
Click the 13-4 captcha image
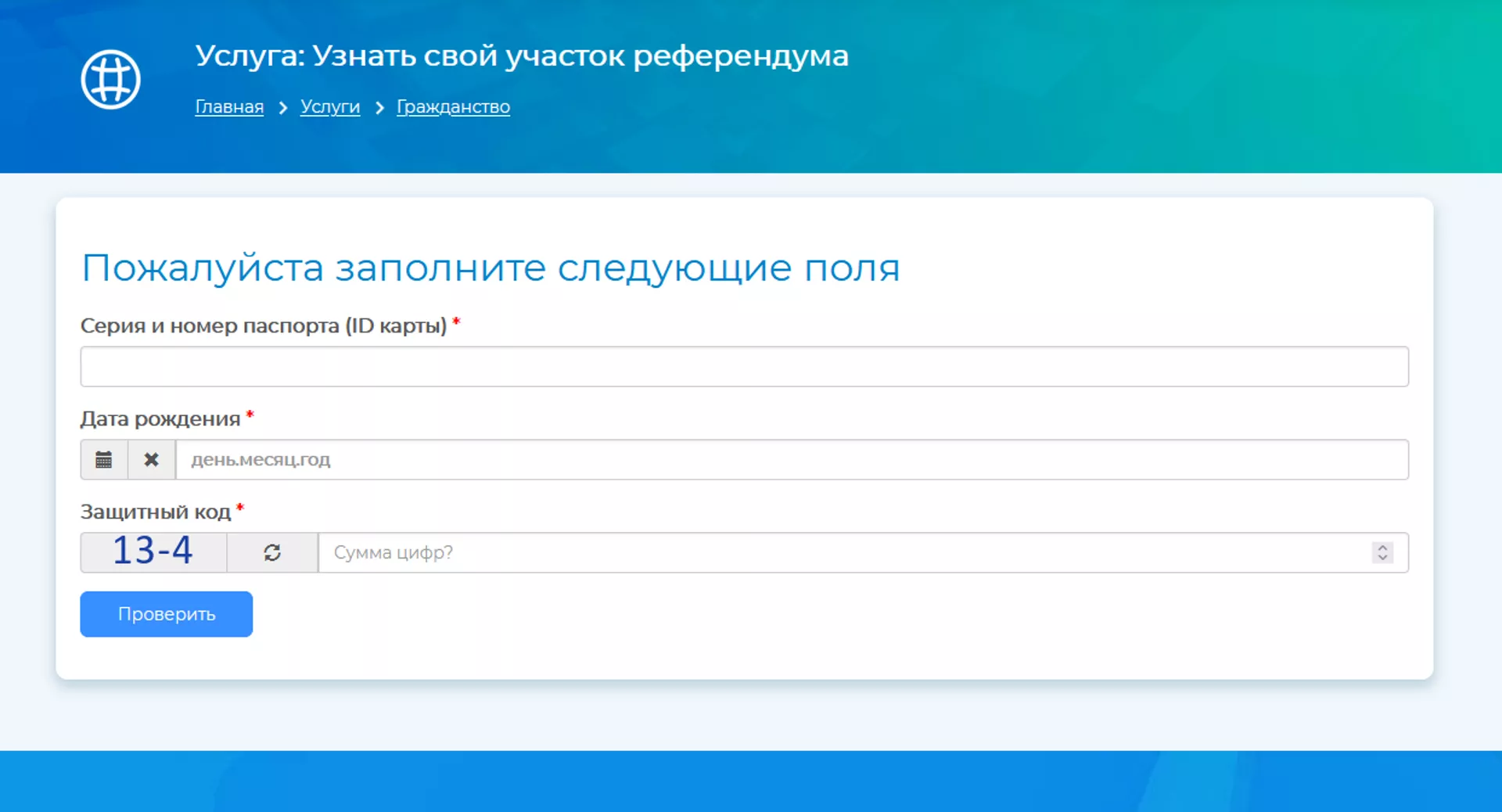153,552
